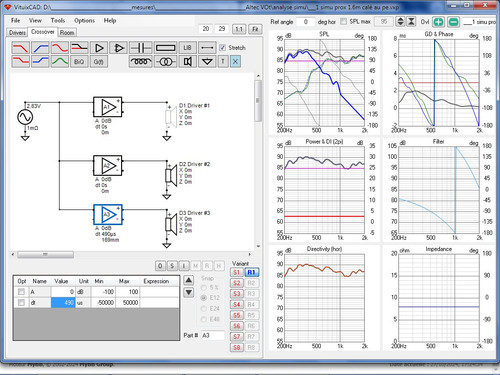Click the Fit zoom button
The height and width of the screenshot is (375, 500).
coord(255,29)
